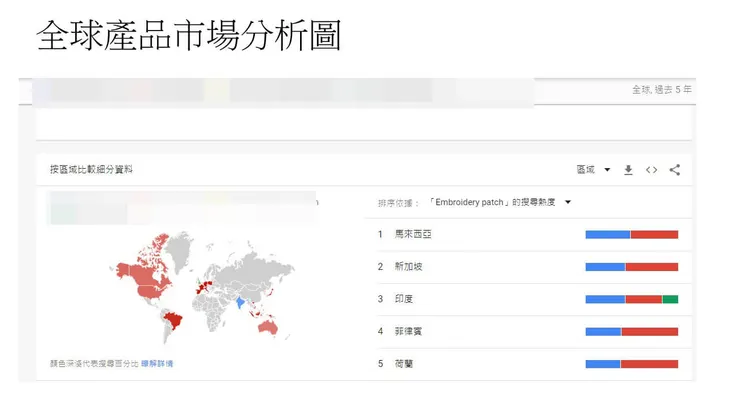
Task: Select the 馬來西亞 ranking row
Action: pos(533,235)
